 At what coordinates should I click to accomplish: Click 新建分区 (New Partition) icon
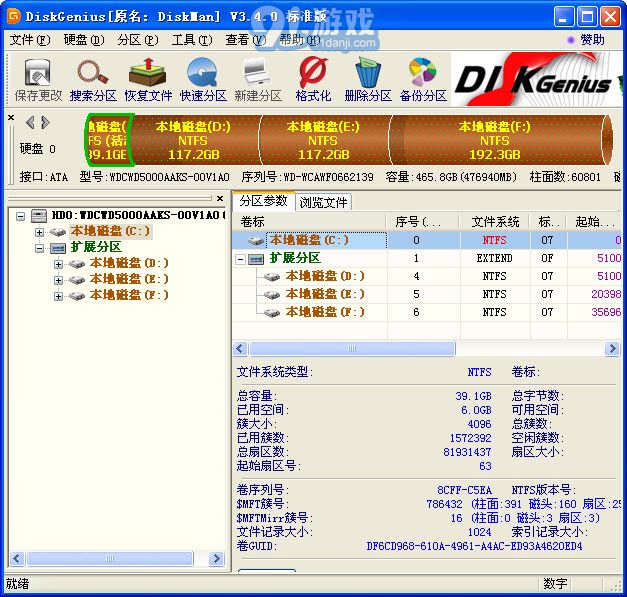point(258,80)
